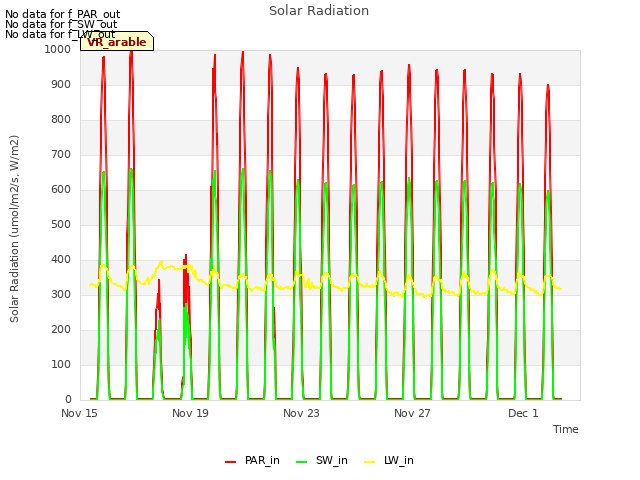The height and width of the screenshot is (480, 640).
Task: Click the Nov 19 x-axis tick label
Action: coord(190,413)
